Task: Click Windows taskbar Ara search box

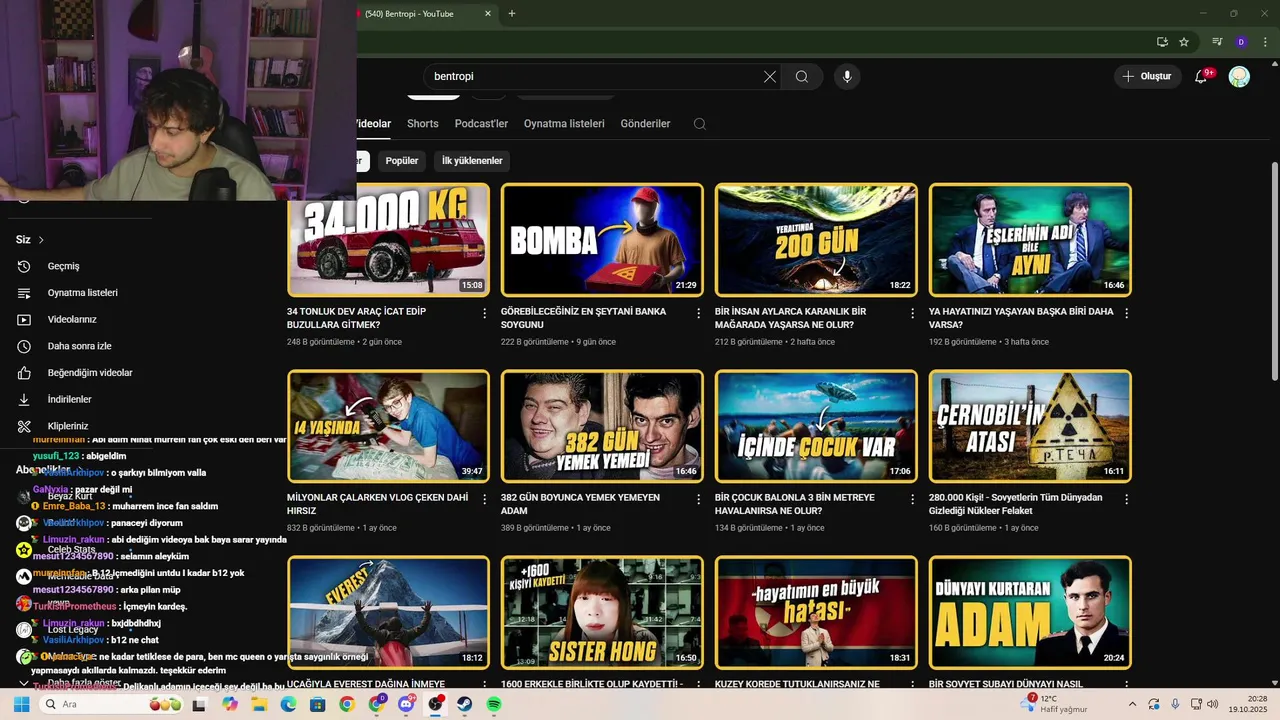Action: tap(112, 705)
